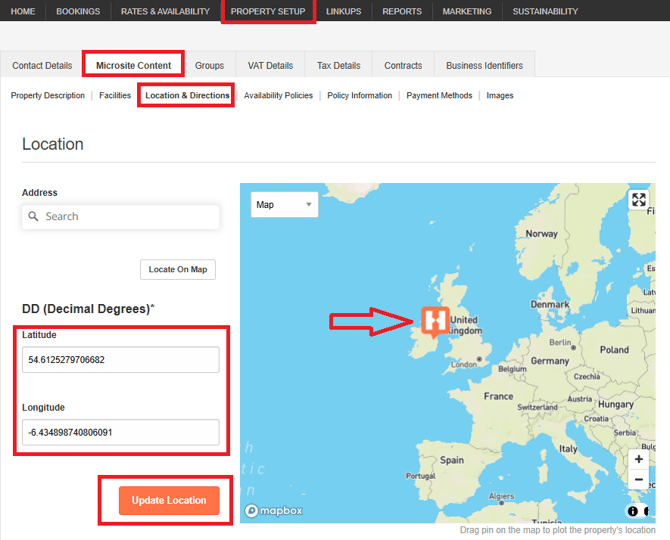Focus the Longitude input field
Screen dimensions: 670x540
120,432
